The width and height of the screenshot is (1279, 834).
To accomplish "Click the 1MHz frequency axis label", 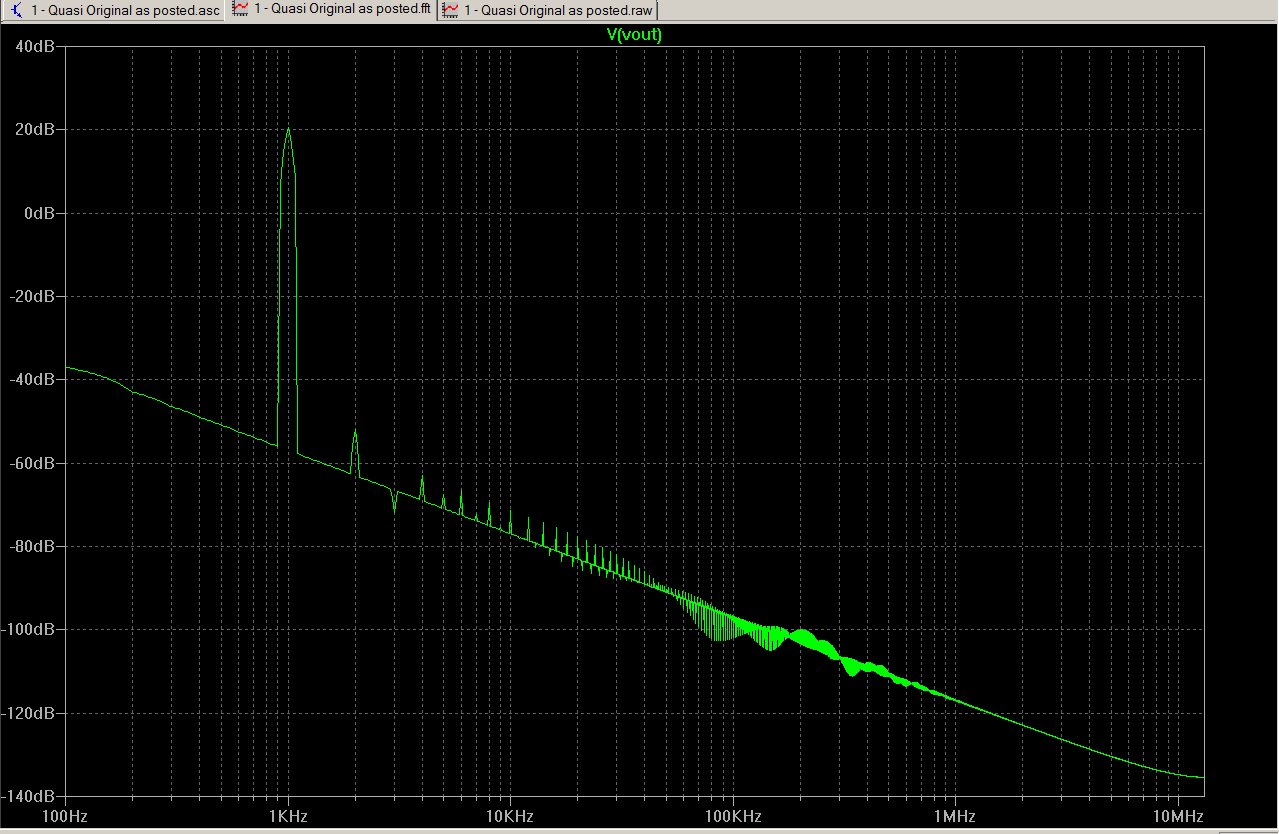I will point(955,817).
